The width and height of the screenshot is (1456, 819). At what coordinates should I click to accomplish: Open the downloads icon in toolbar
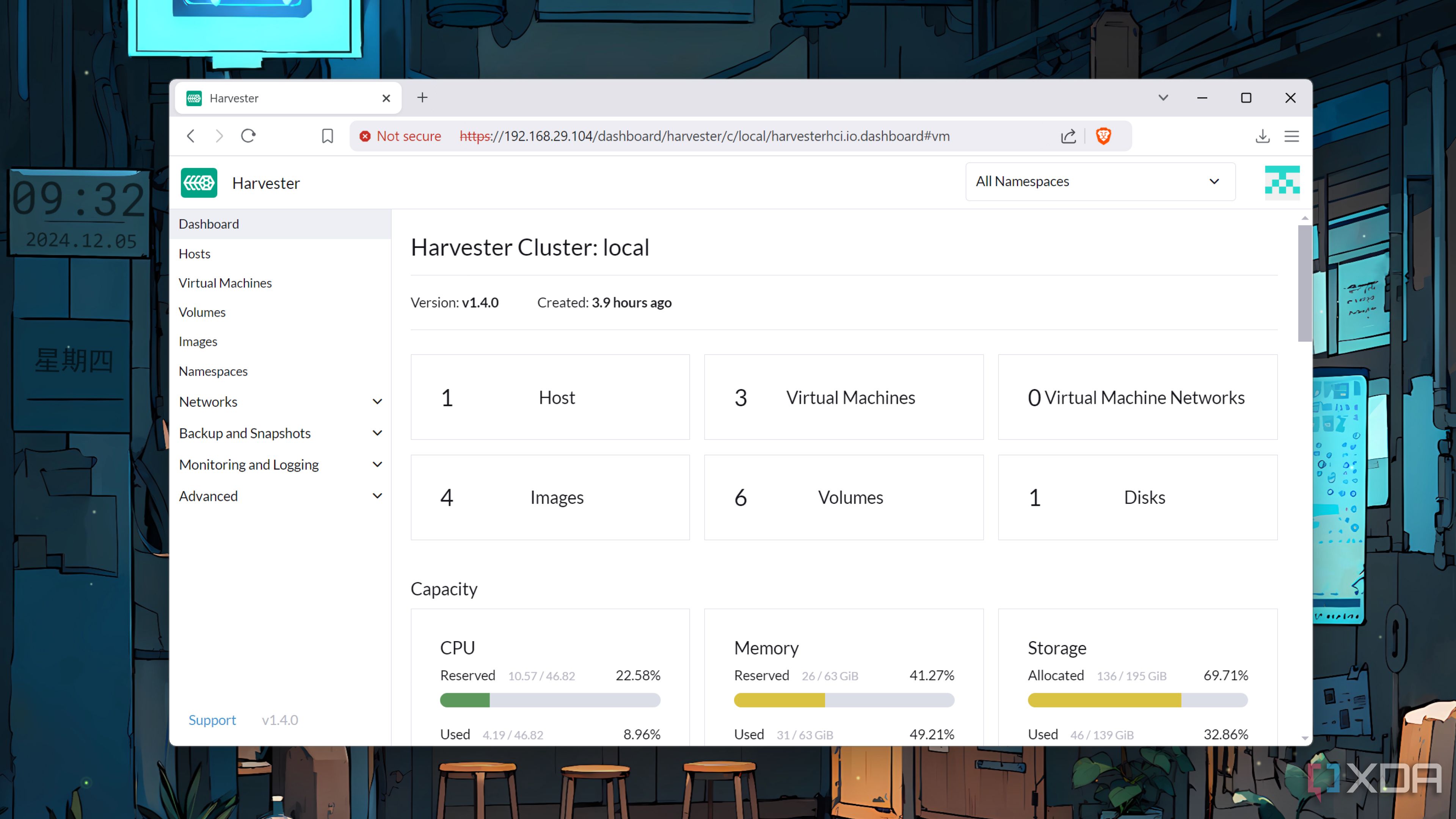pos(1262,136)
